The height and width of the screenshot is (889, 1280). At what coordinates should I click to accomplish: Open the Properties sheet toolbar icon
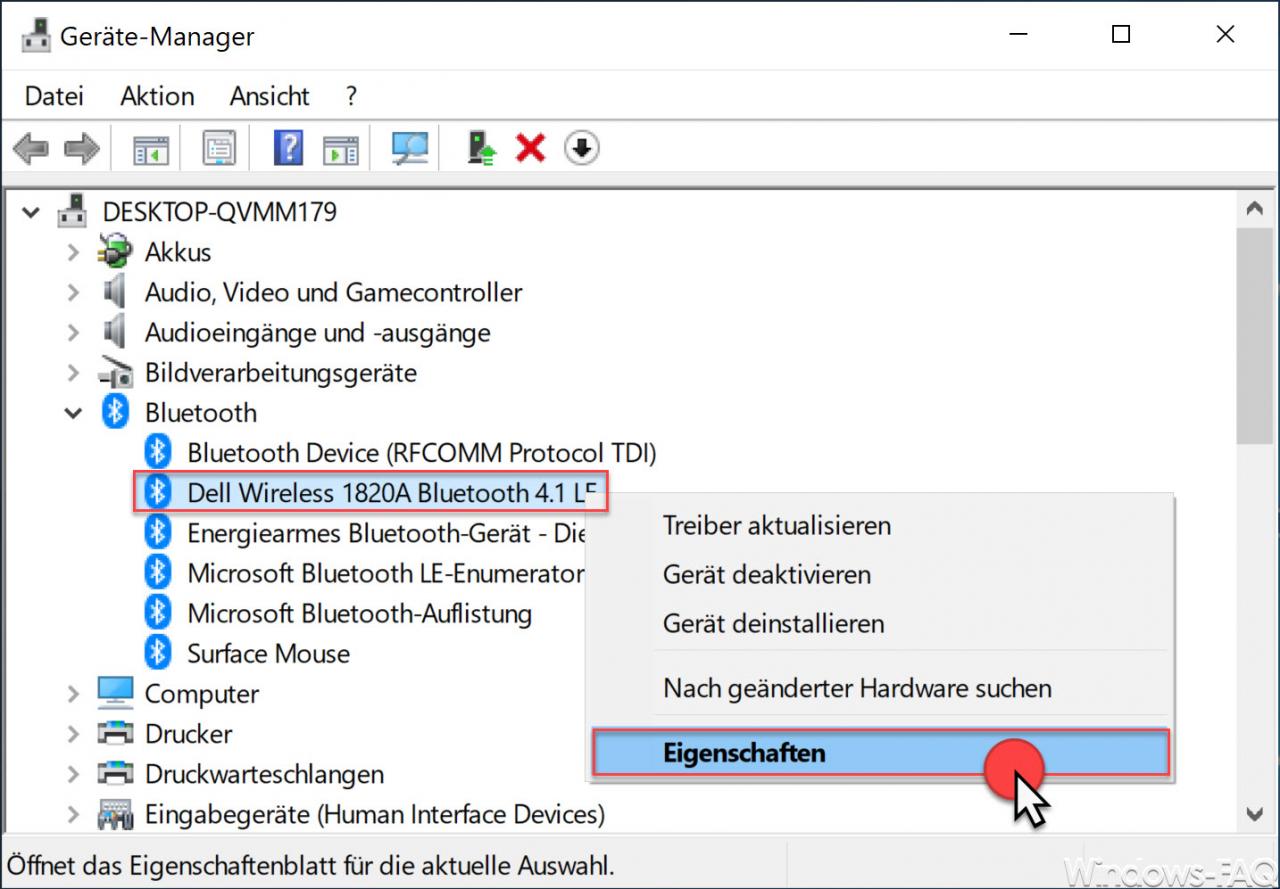[x=219, y=149]
